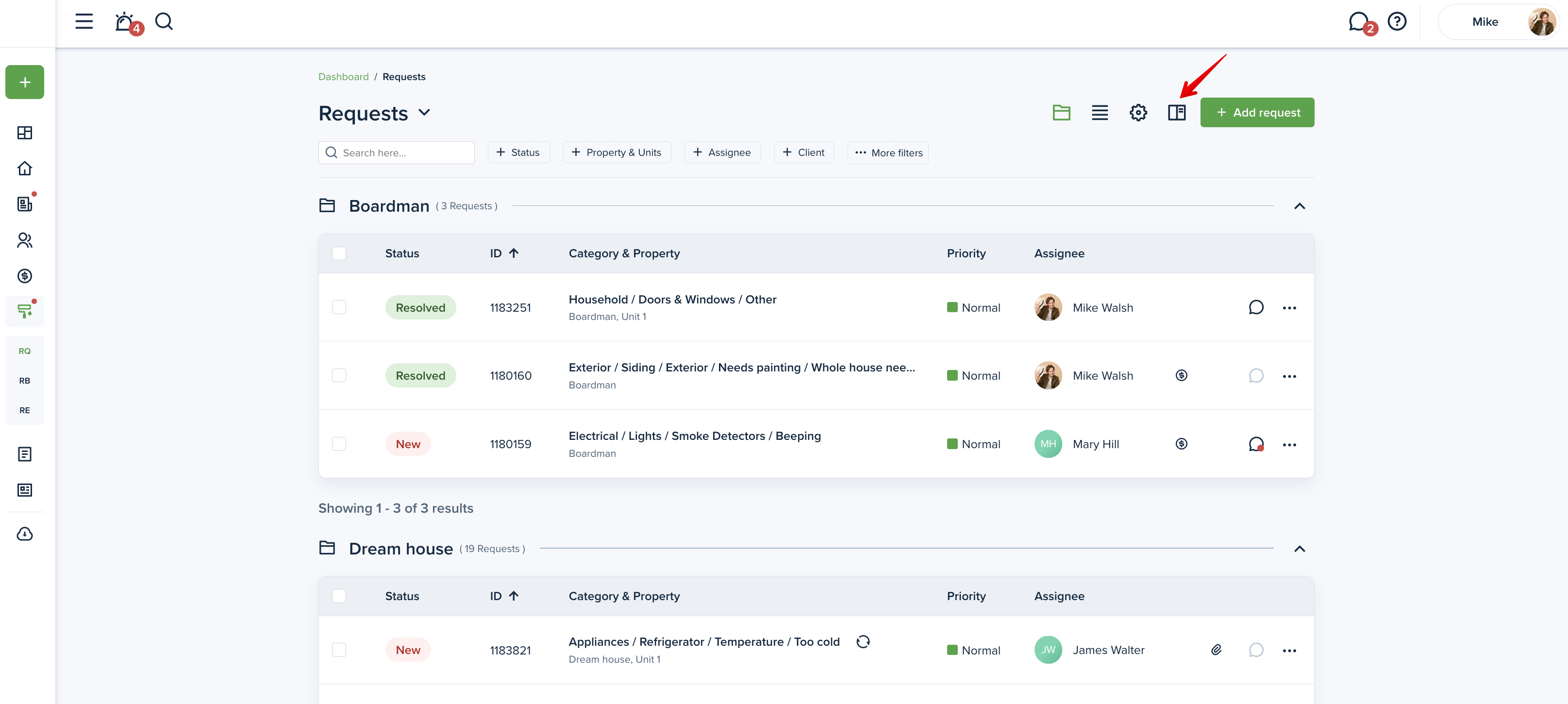Expand the Requests title dropdown
The width and height of the screenshot is (1568, 704).
(424, 113)
